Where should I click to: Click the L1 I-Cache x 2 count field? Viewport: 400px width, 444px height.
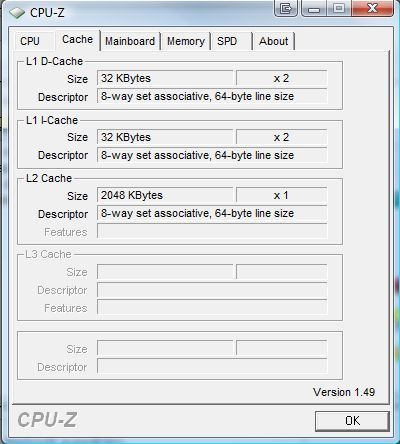coord(281,137)
